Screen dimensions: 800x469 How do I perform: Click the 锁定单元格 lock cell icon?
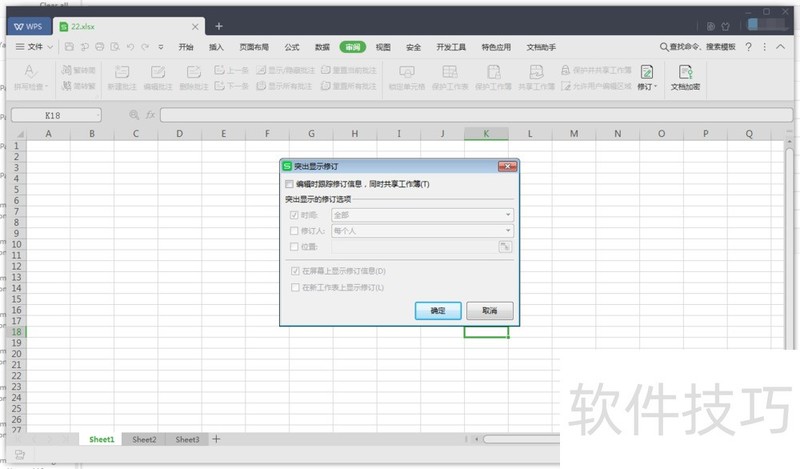click(x=407, y=72)
